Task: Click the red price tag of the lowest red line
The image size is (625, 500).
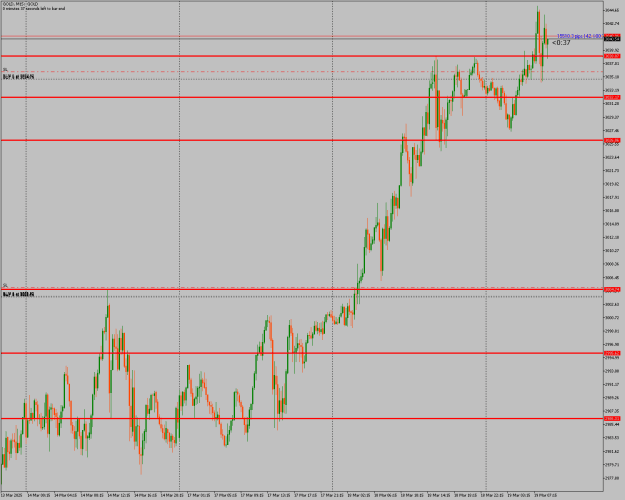Action: [x=612, y=419]
